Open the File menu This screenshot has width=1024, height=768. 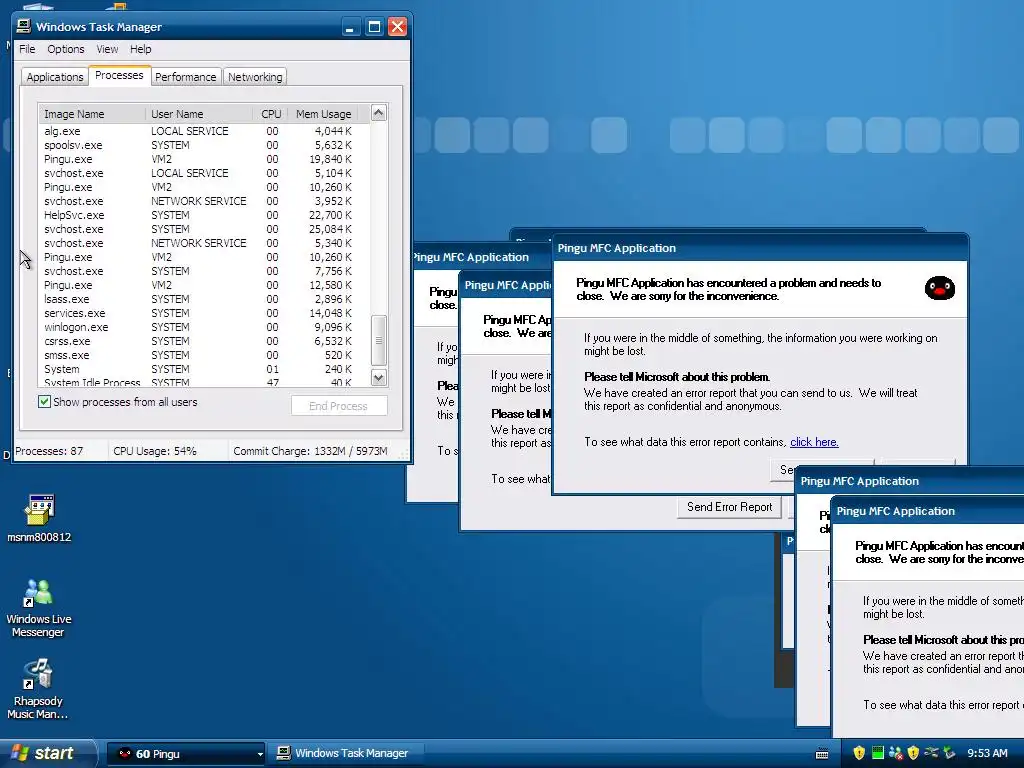[27, 49]
